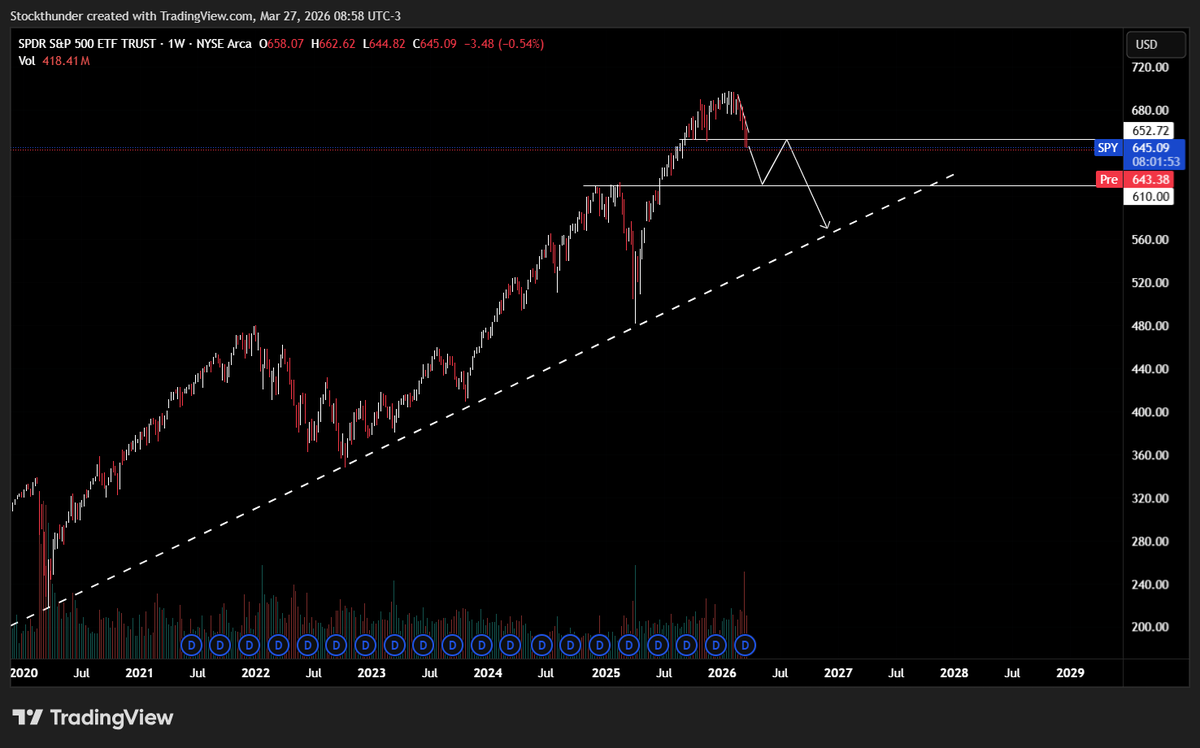Click the 240.00 price axis label
The height and width of the screenshot is (748, 1200).
tap(1150, 584)
